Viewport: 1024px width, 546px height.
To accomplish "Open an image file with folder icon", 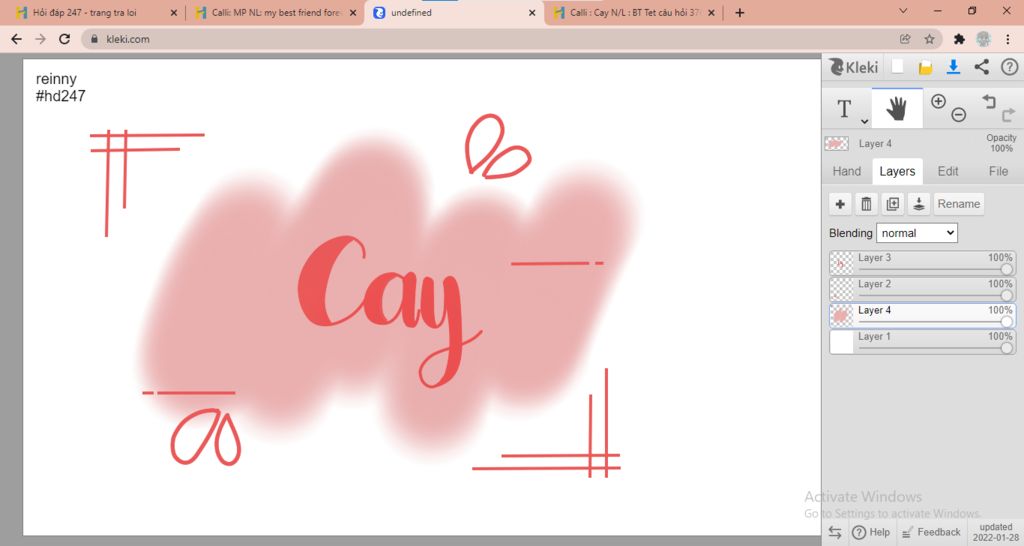I will 925,67.
